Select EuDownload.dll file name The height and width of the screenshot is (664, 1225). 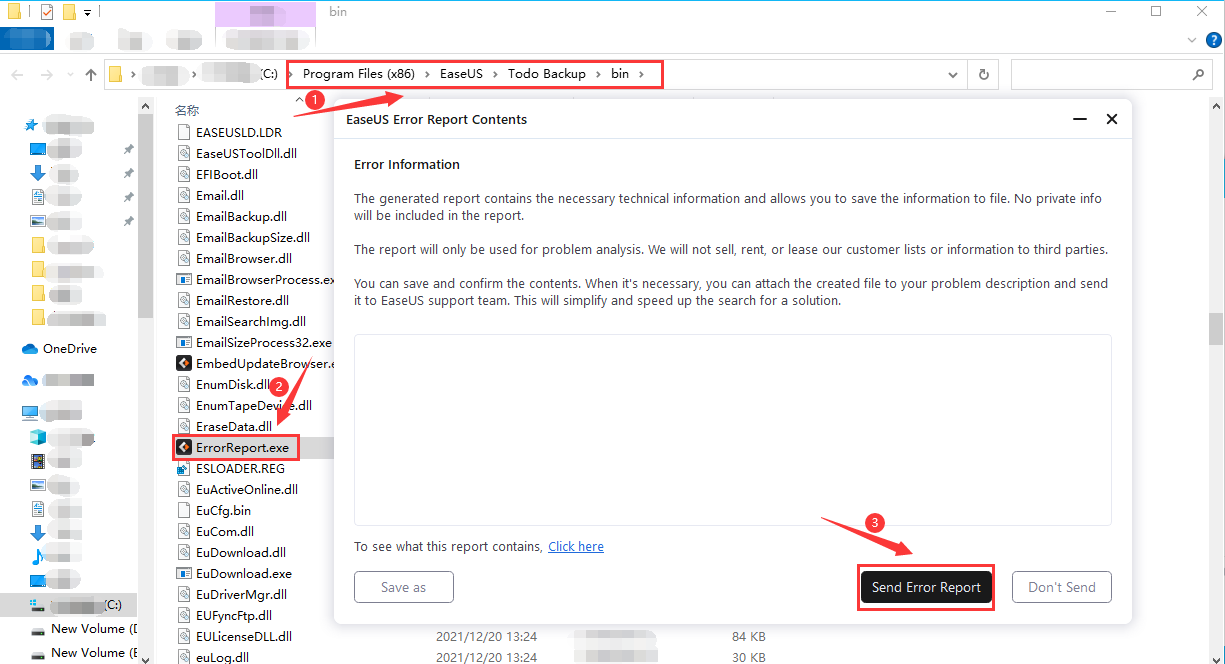click(241, 552)
